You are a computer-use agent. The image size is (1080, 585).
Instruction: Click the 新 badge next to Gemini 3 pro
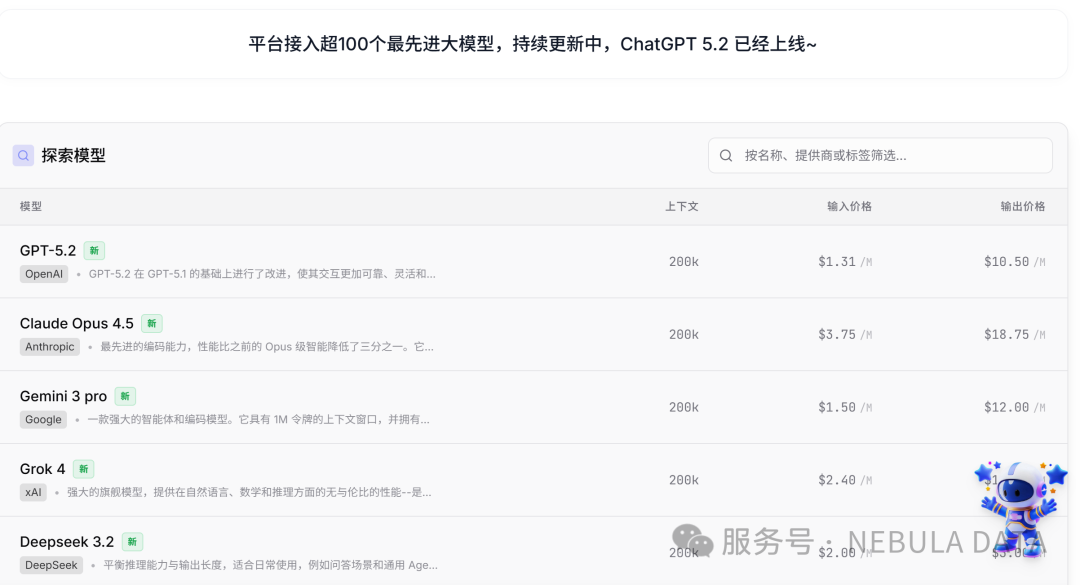[x=125, y=396]
